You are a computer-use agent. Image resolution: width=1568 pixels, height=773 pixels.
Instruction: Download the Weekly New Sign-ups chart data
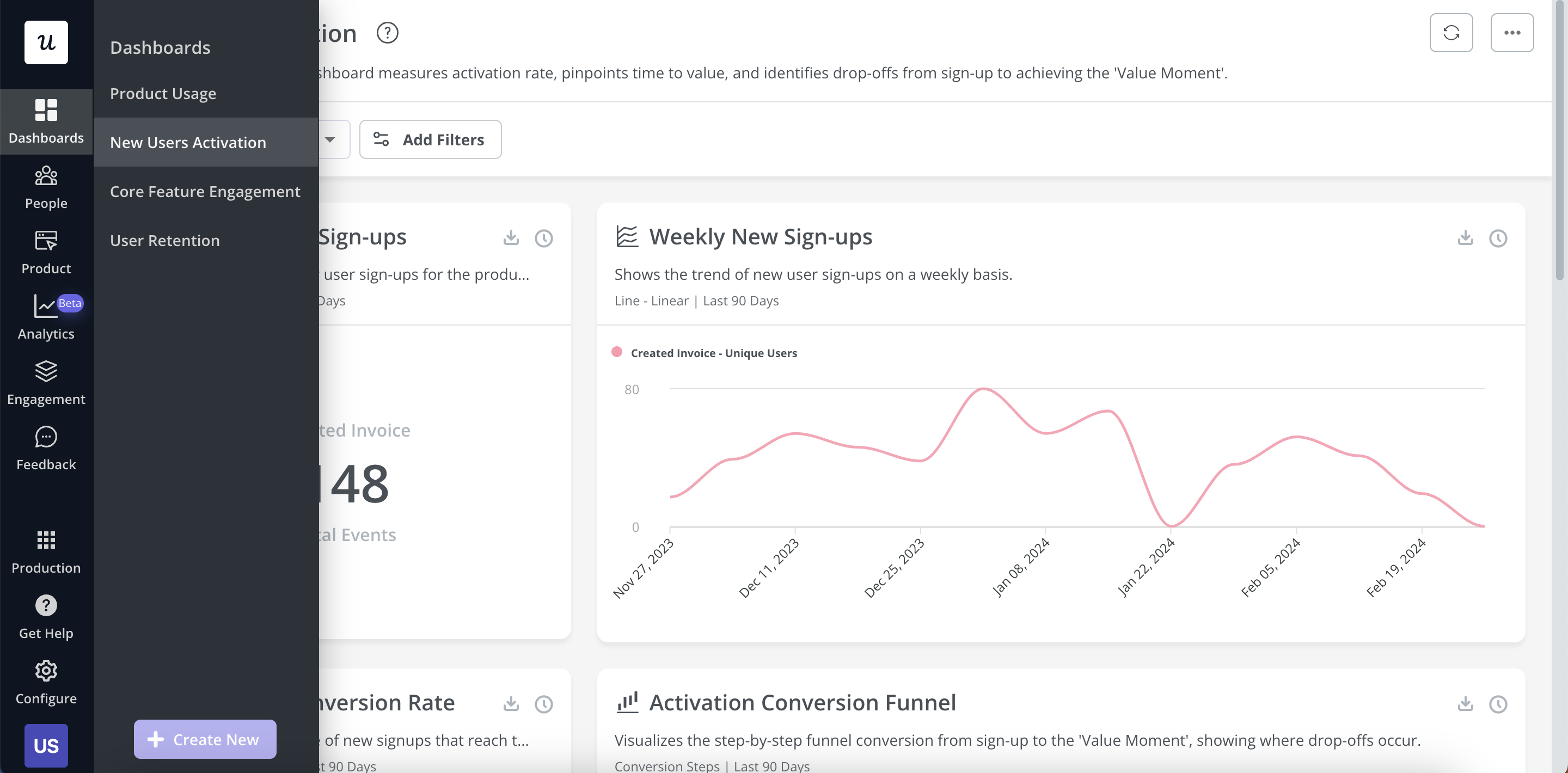point(1465,238)
